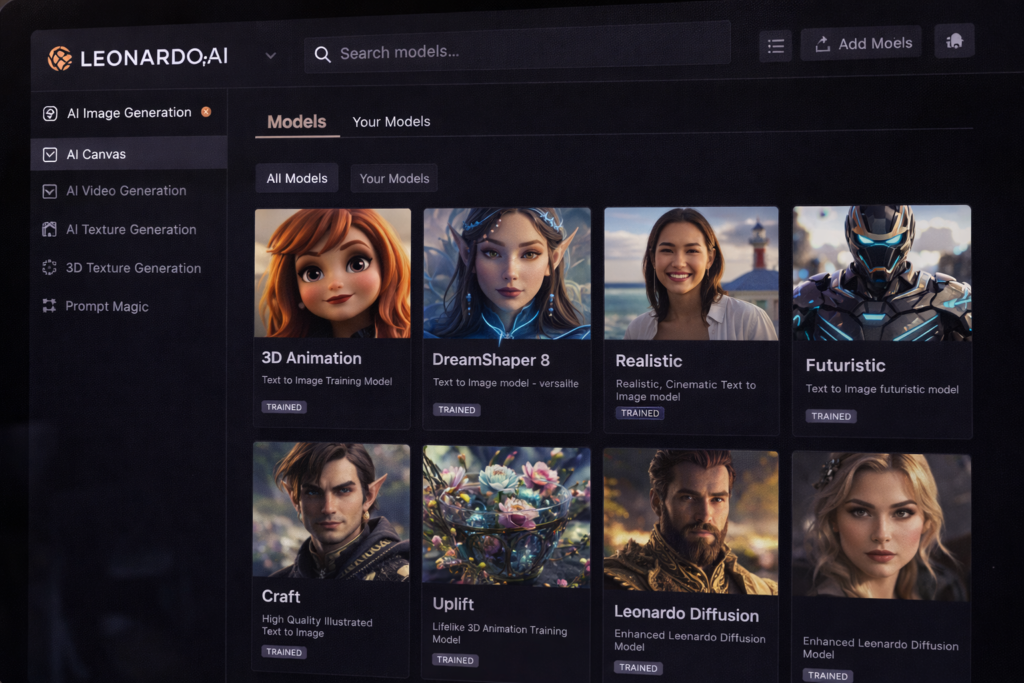1024x683 pixels.
Task: Toggle the Your Models filter
Action: (x=394, y=177)
